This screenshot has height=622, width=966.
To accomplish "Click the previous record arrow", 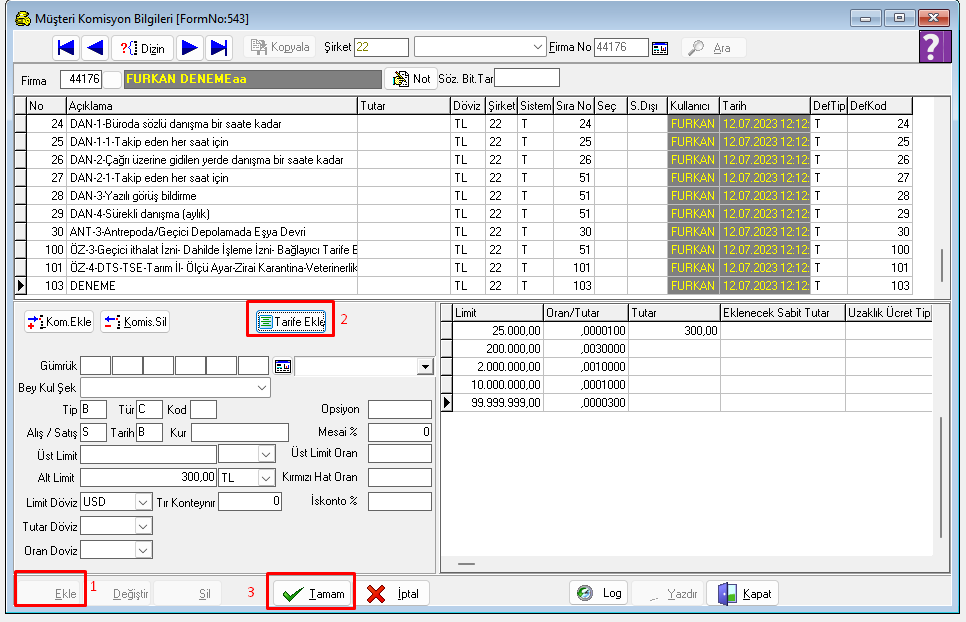I will (x=96, y=47).
